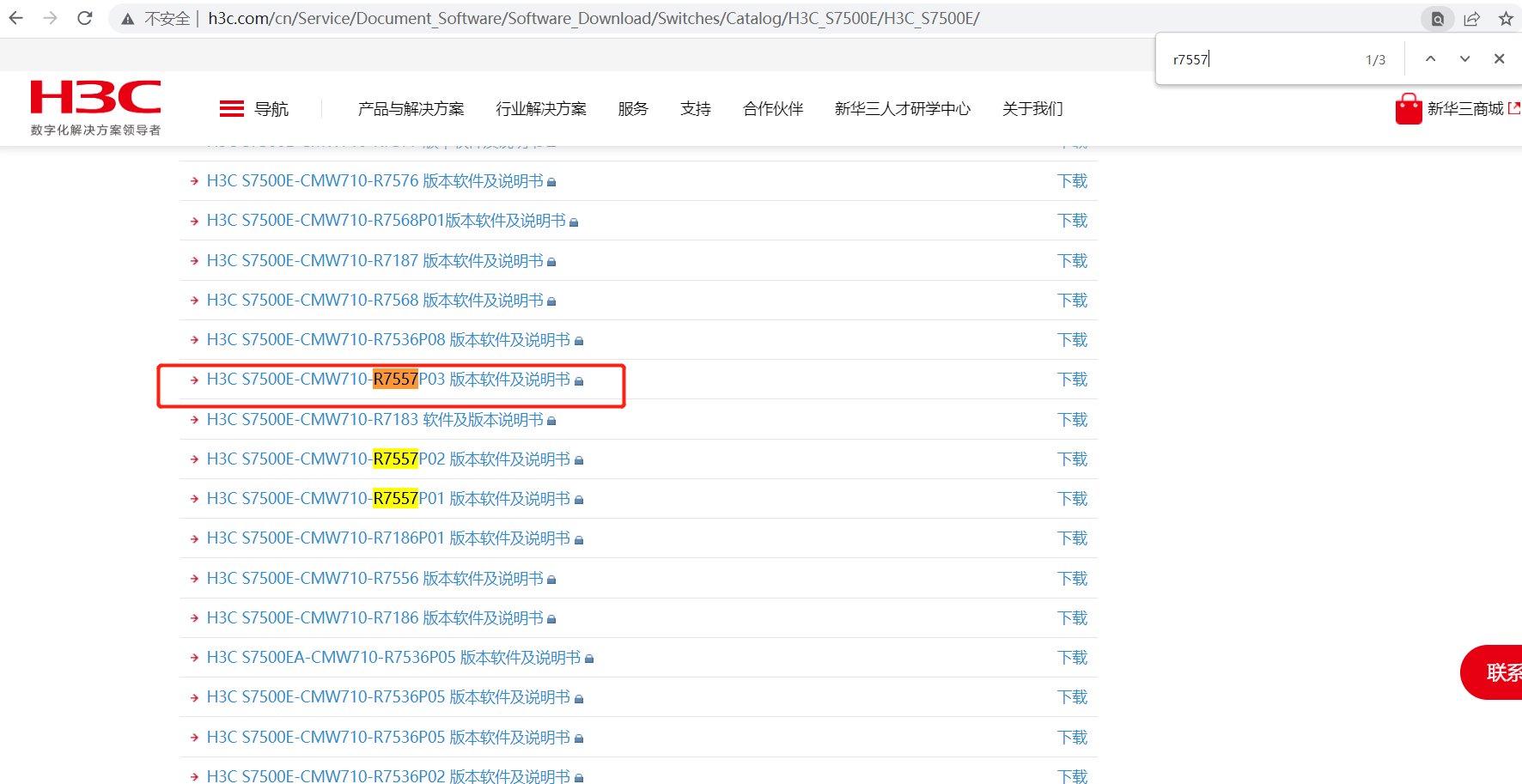The image size is (1522, 784).
Task: Click the lock icon on the S7500EA row
Action: coord(589,659)
